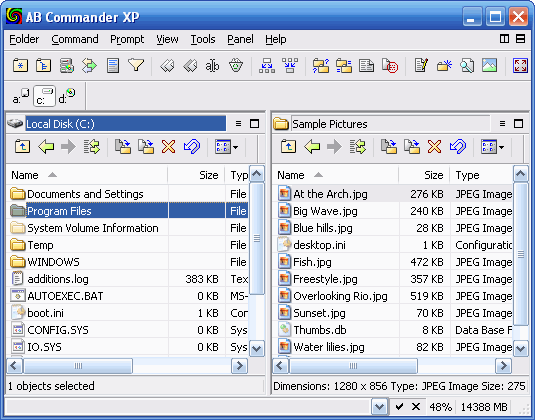
Task: Go back using left panel green arrow
Action: (x=46, y=147)
